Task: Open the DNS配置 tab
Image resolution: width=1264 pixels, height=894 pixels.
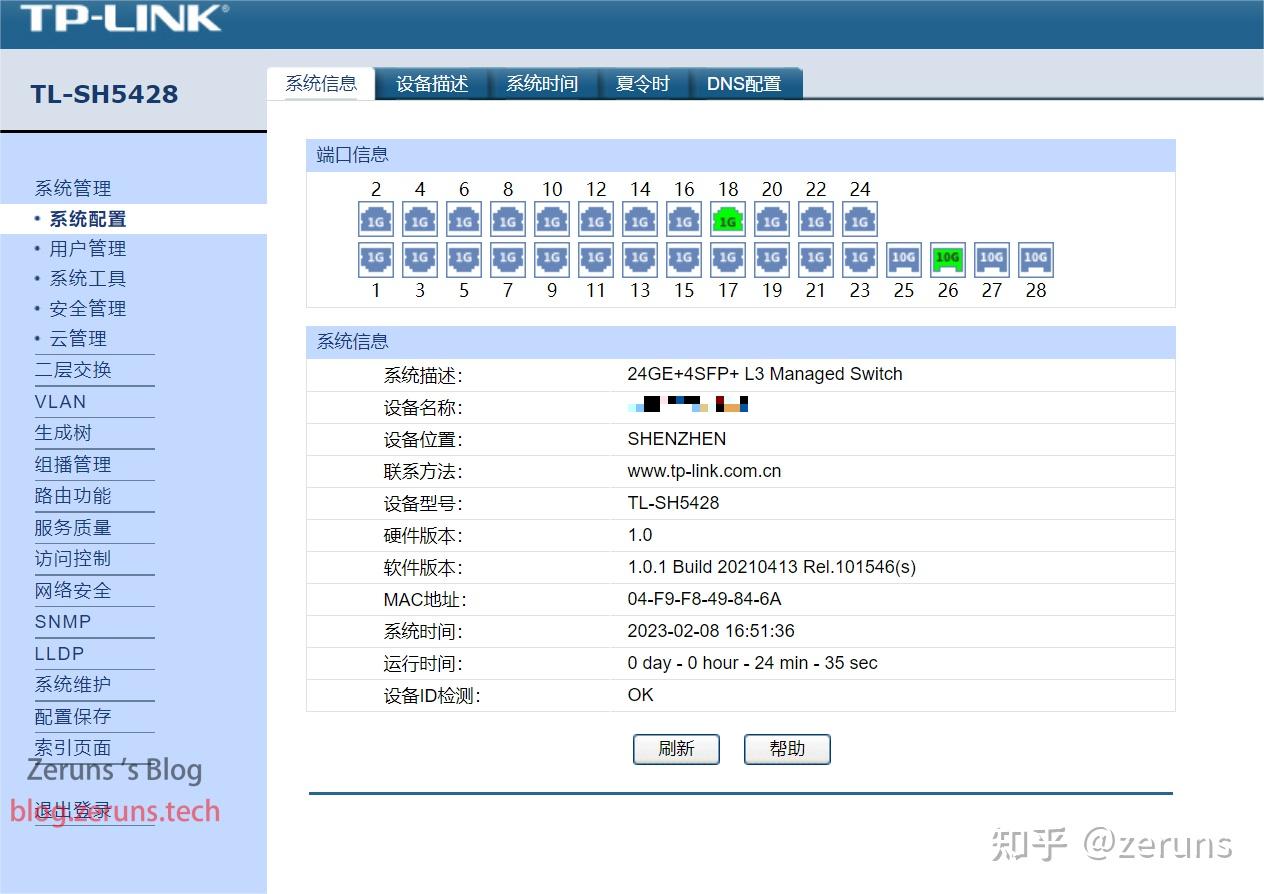Action: coord(744,84)
